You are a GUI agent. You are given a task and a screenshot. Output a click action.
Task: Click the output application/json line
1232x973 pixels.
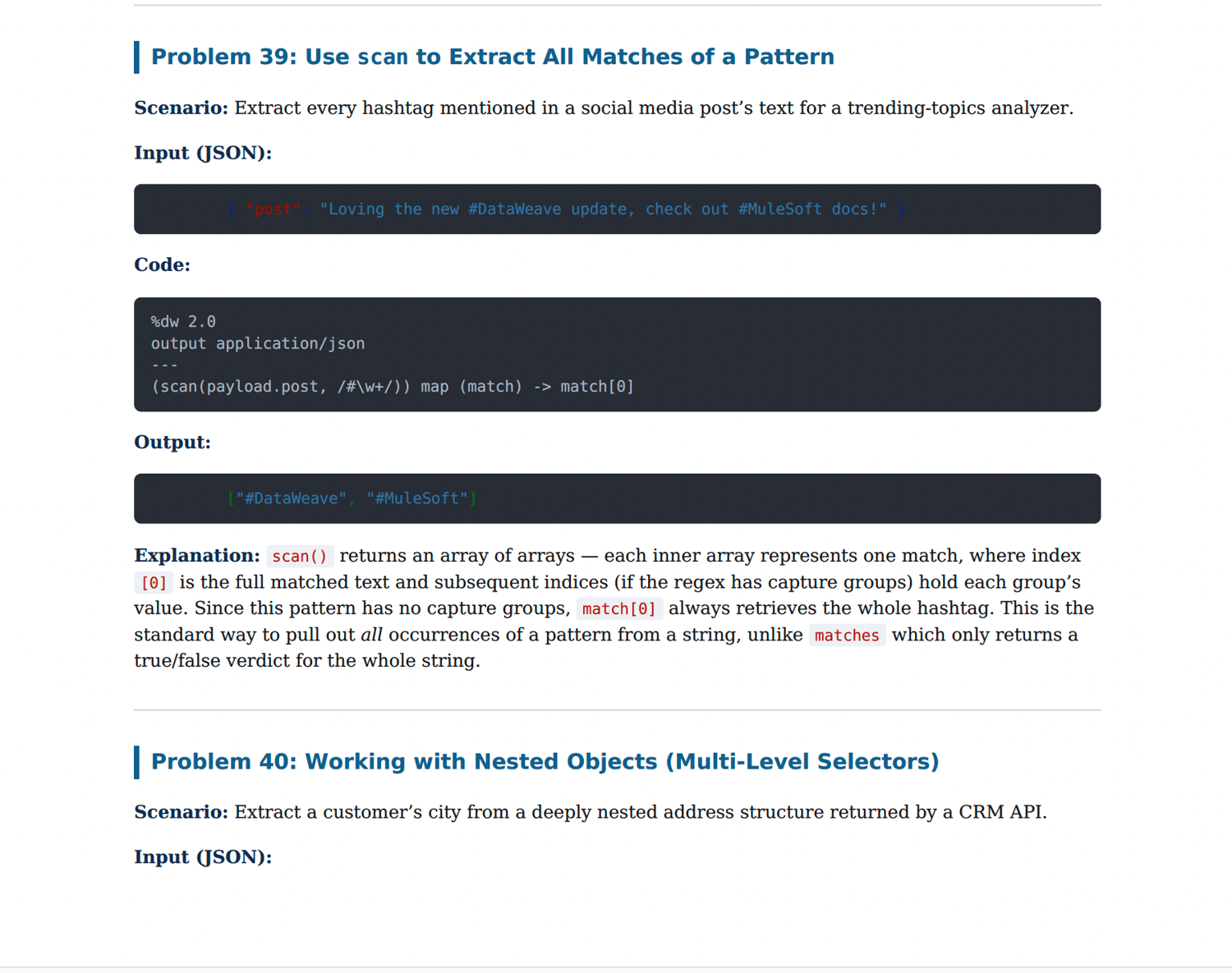click(x=258, y=343)
